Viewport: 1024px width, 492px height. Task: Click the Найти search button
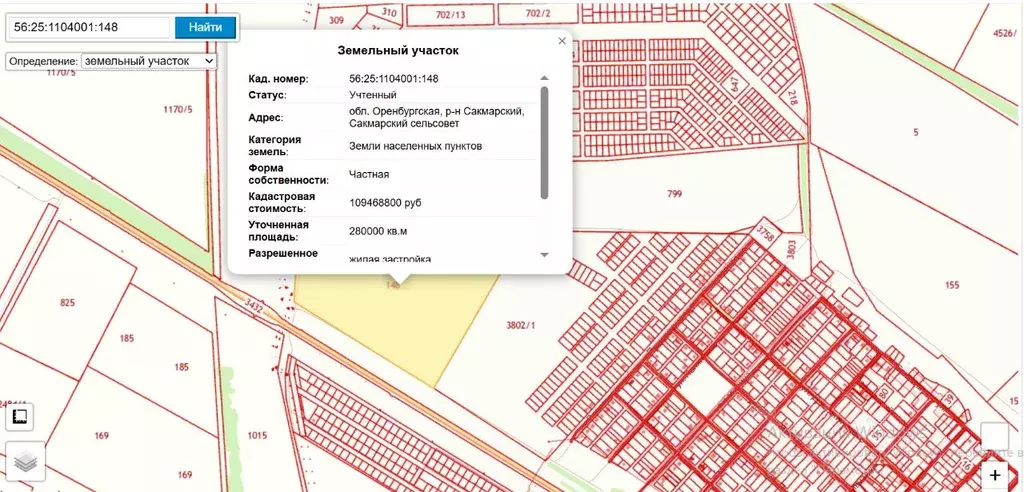click(205, 27)
